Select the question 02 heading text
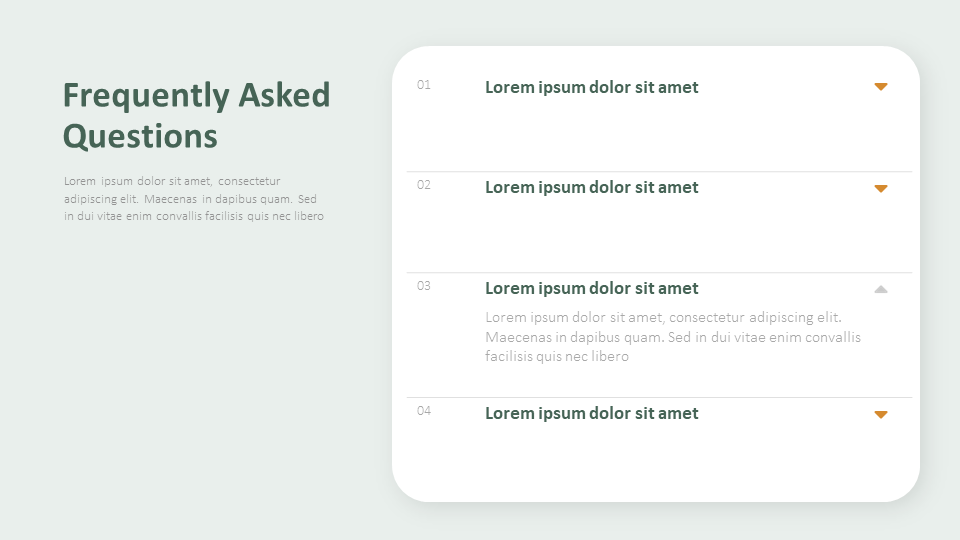960x540 pixels. [x=591, y=187]
